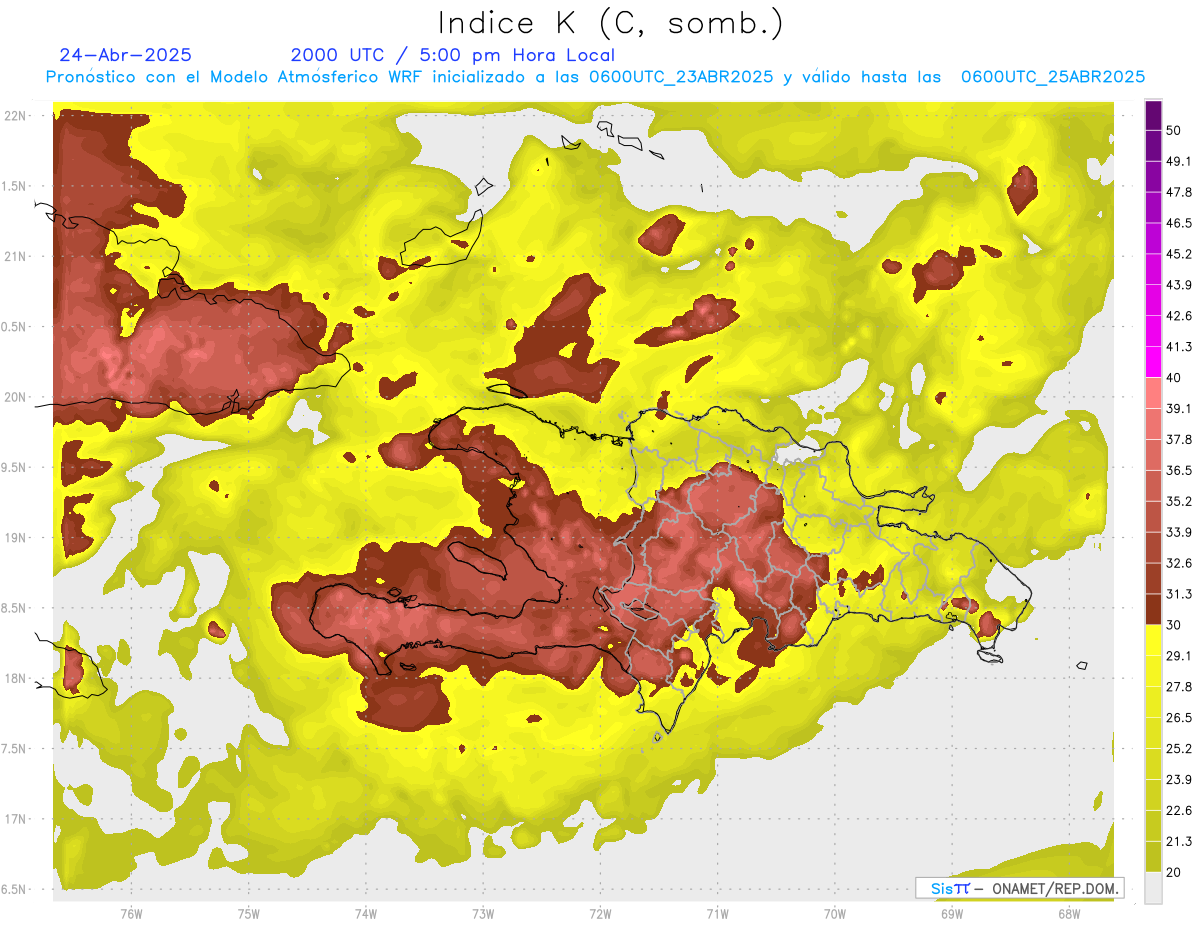1200x927 pixels.
Task: Click the "30" value on the color scale
Action: (1174, 625)
